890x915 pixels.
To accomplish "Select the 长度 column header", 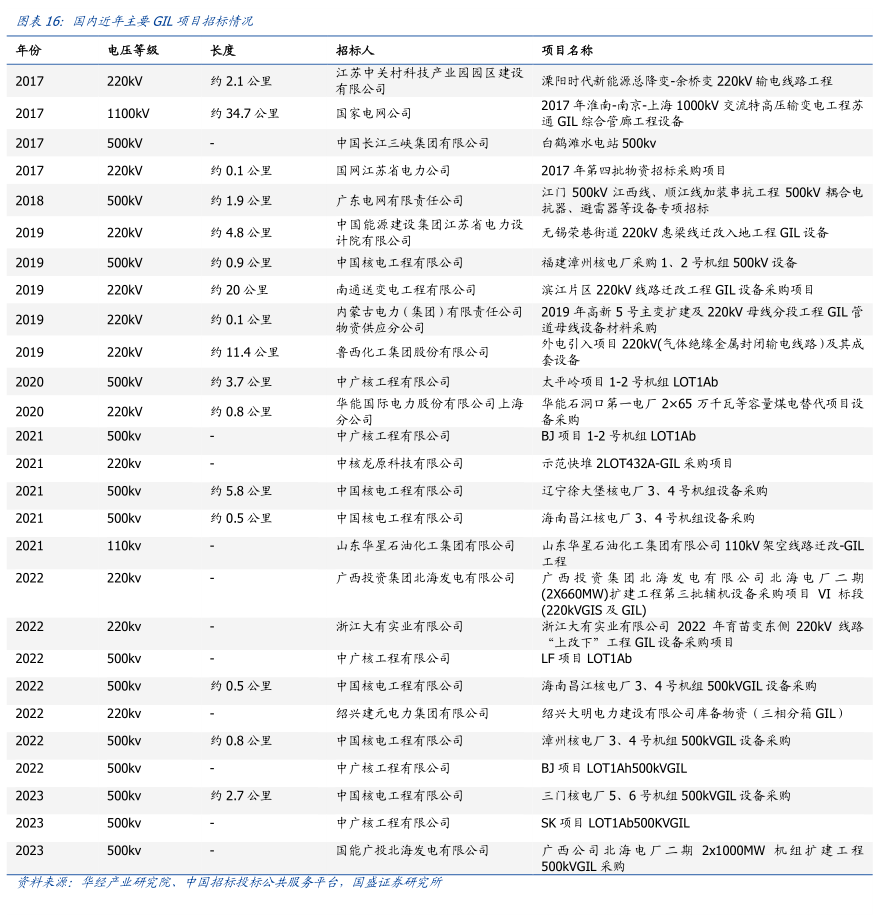I will coord(222,50).
